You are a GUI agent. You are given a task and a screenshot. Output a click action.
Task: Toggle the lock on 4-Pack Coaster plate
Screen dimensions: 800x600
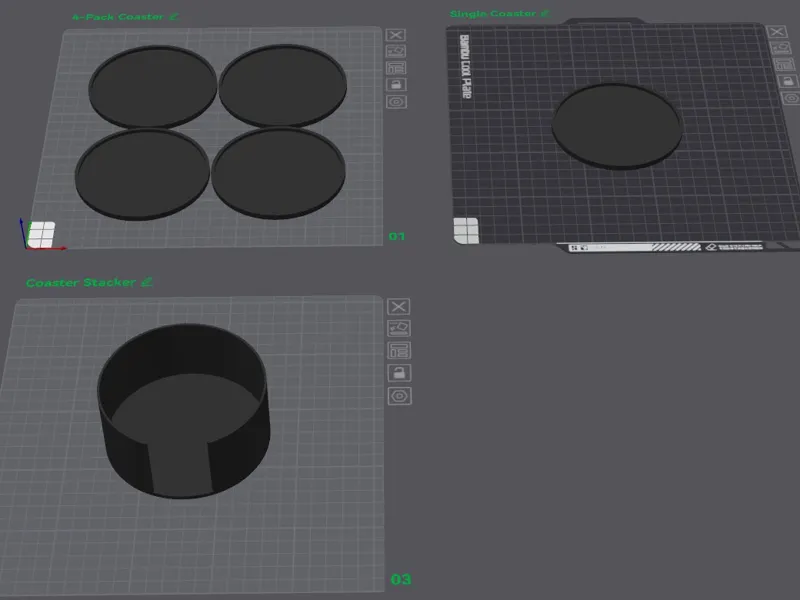pyautogui.click(x=396, y=85)
